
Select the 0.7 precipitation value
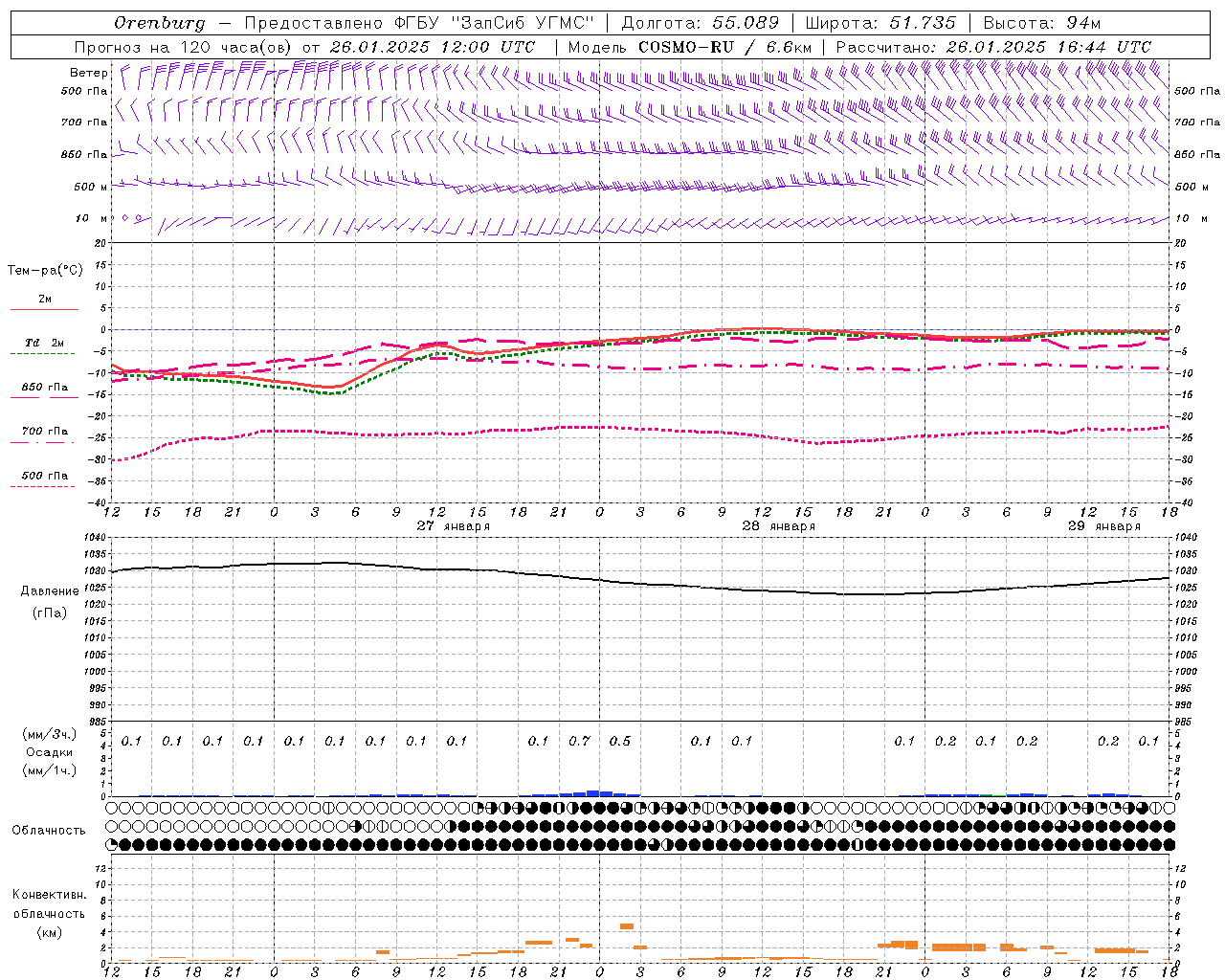coord(580,741)
